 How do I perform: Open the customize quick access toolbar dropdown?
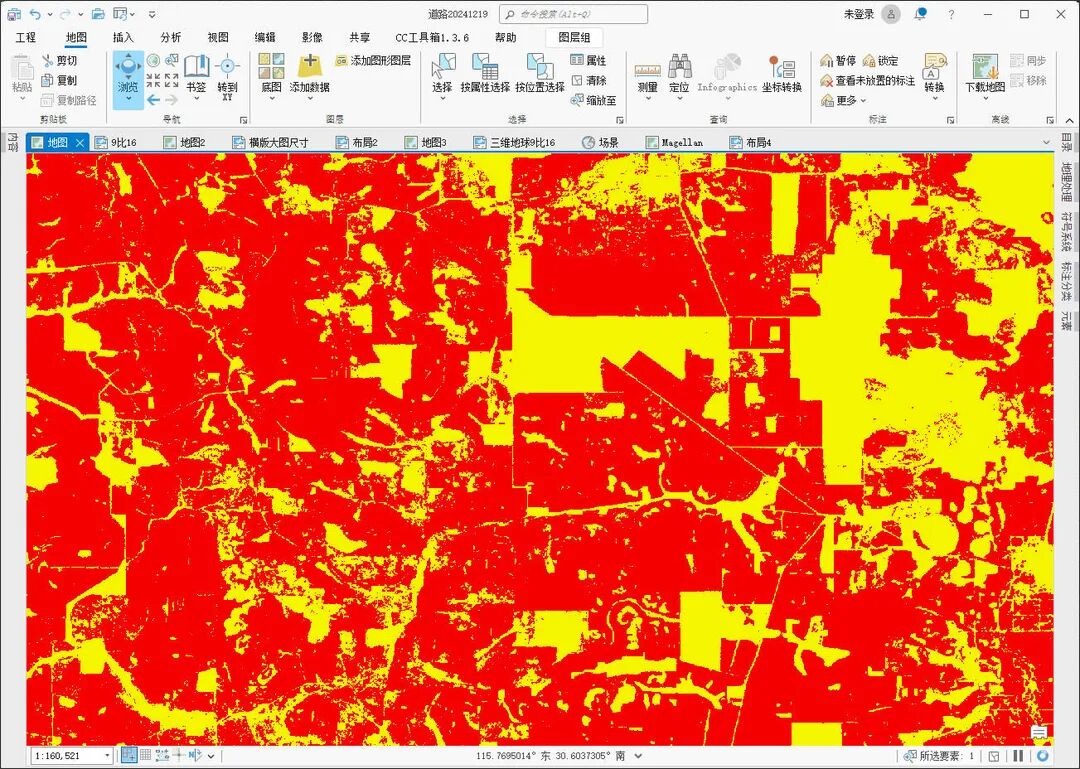point(152,14)
